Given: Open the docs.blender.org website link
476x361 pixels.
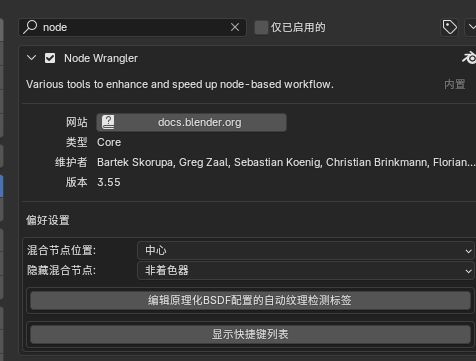Looking at the screenshot, I should (x=191, y=122).
